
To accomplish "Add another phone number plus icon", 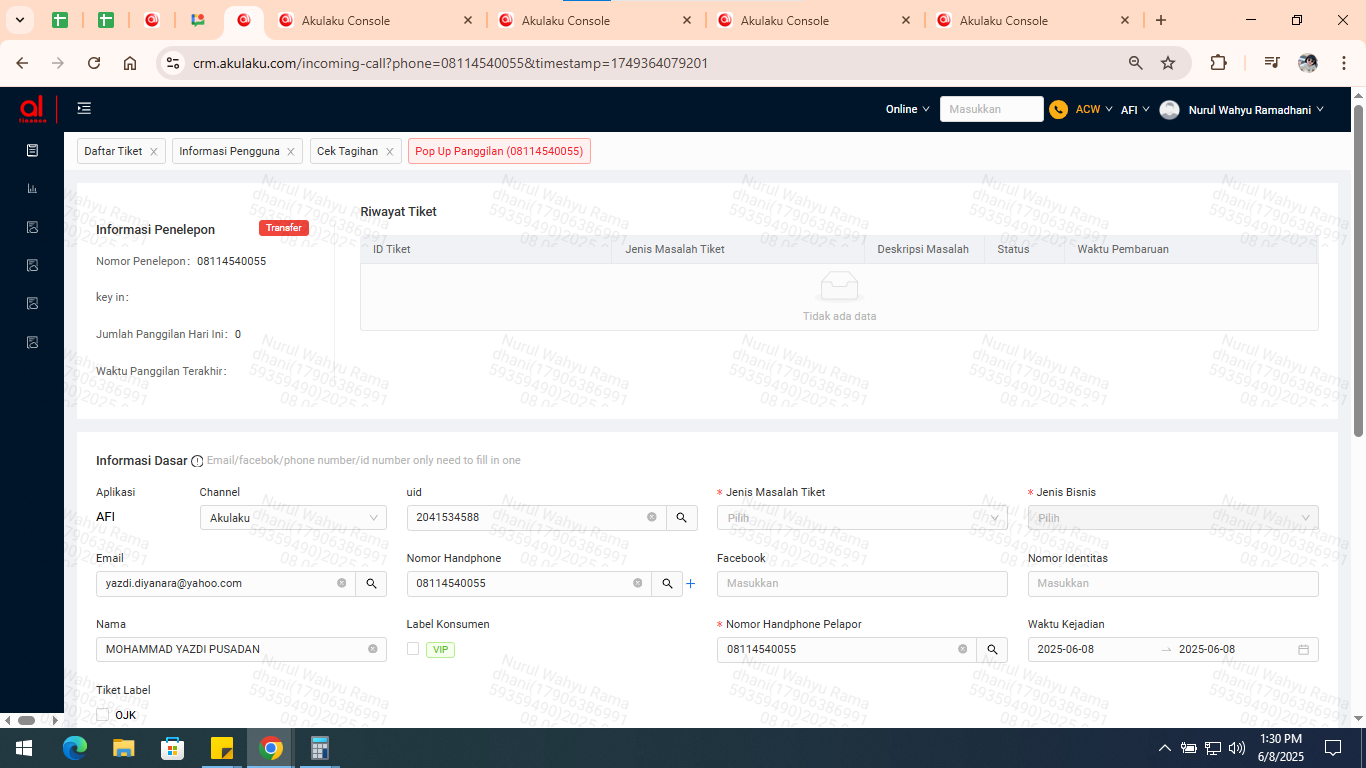I will [x=690, y=583].
